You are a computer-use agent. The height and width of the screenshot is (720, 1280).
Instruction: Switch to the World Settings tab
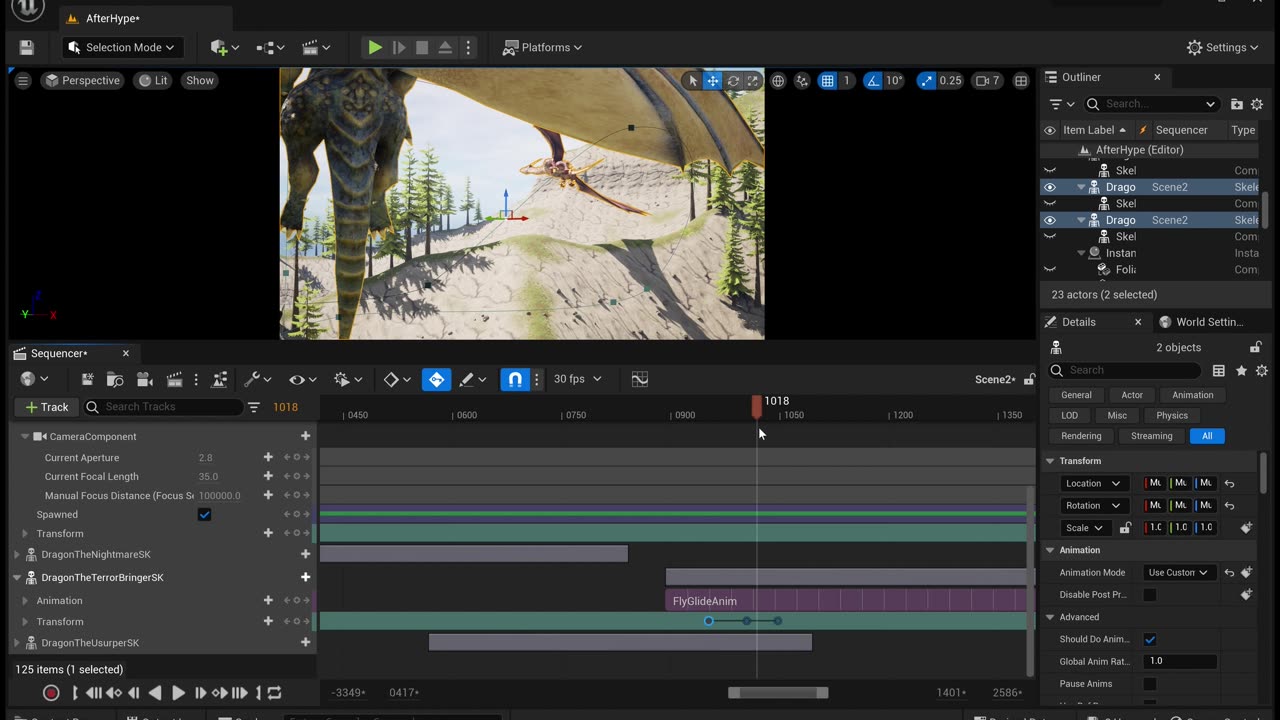click(x=1201, y=322)
